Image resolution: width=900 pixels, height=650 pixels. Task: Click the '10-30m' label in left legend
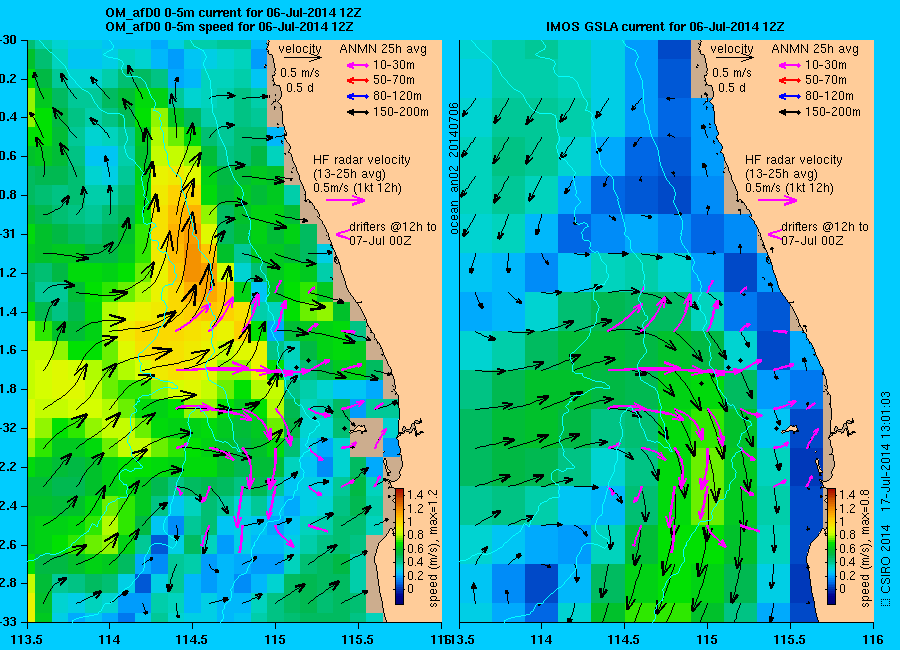click(394, 65)
